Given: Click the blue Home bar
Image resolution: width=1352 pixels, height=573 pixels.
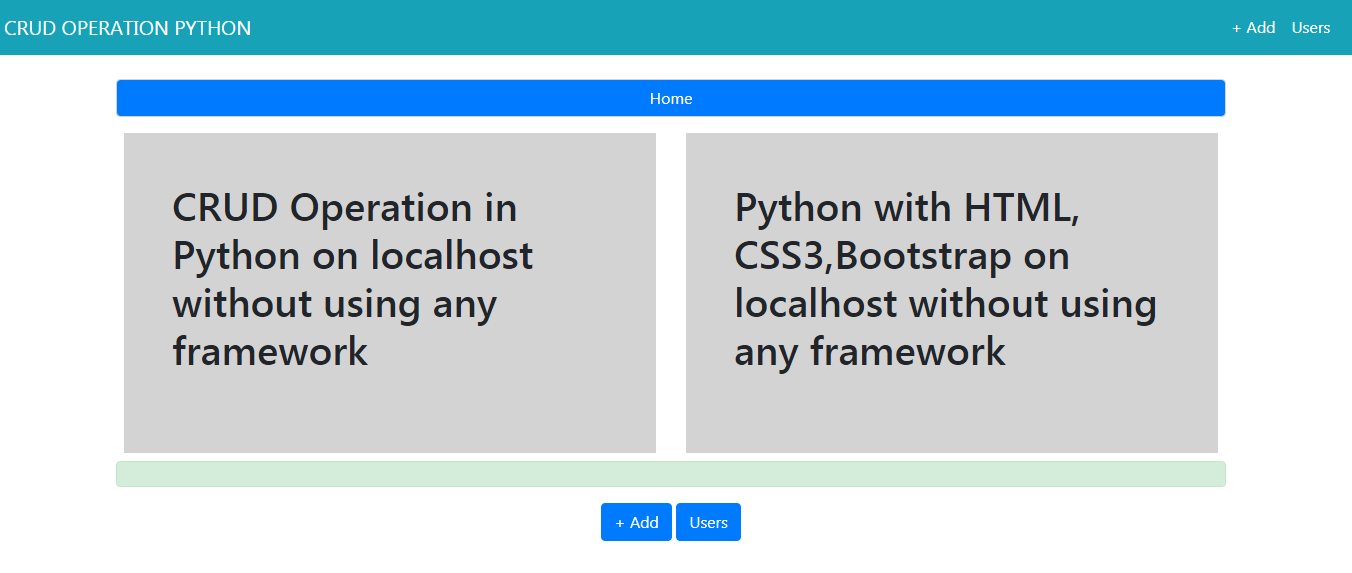Looking at the screenshot, I should pos(671,98).
